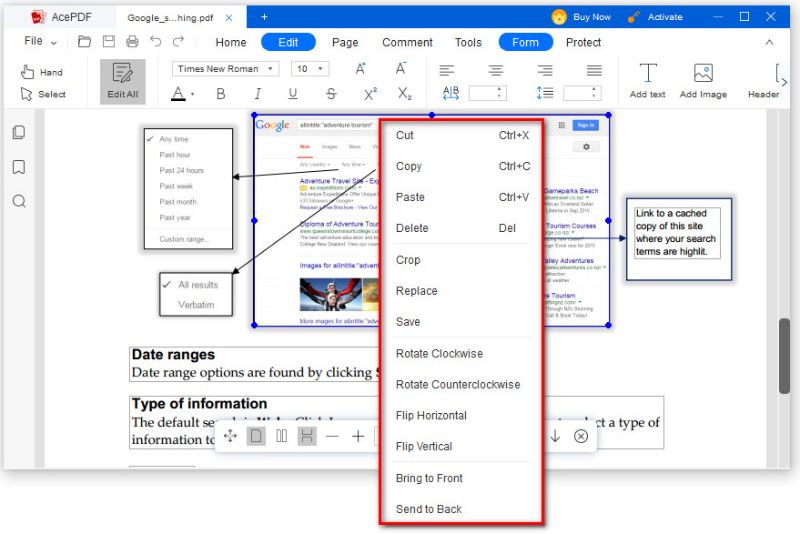Click the line spacing icon
This screenshot has width=800, height=534.
coord(545,93)
